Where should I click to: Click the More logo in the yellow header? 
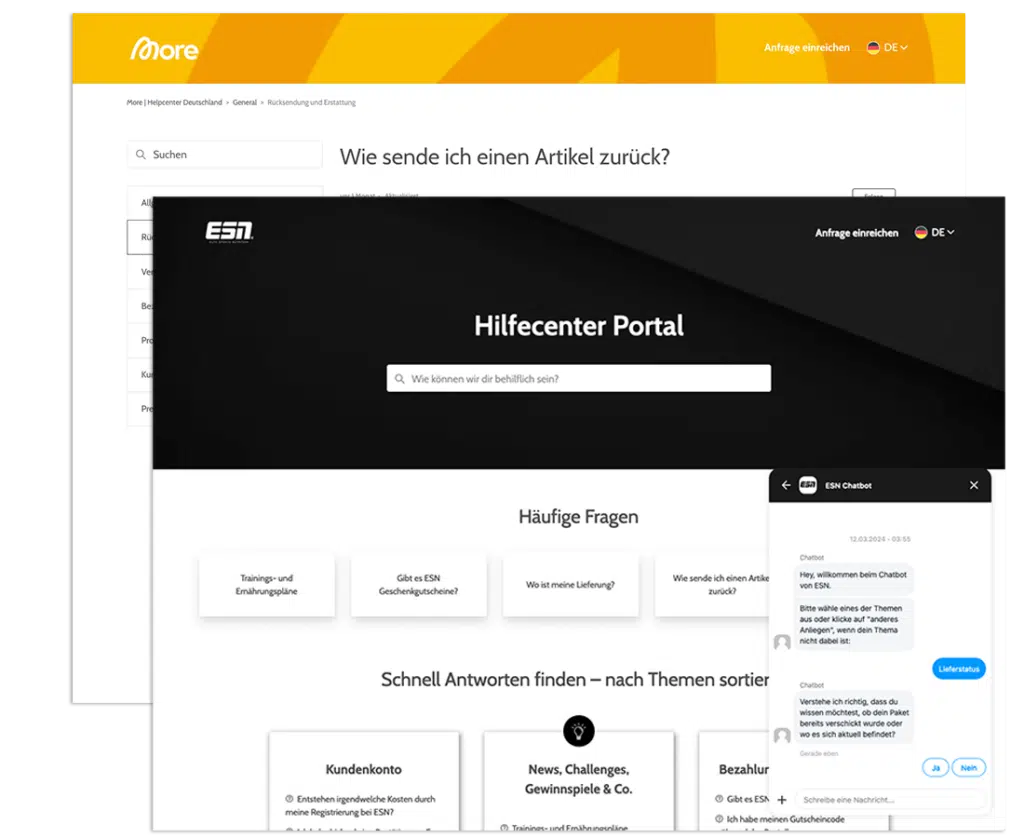click(x=164, y=49)
